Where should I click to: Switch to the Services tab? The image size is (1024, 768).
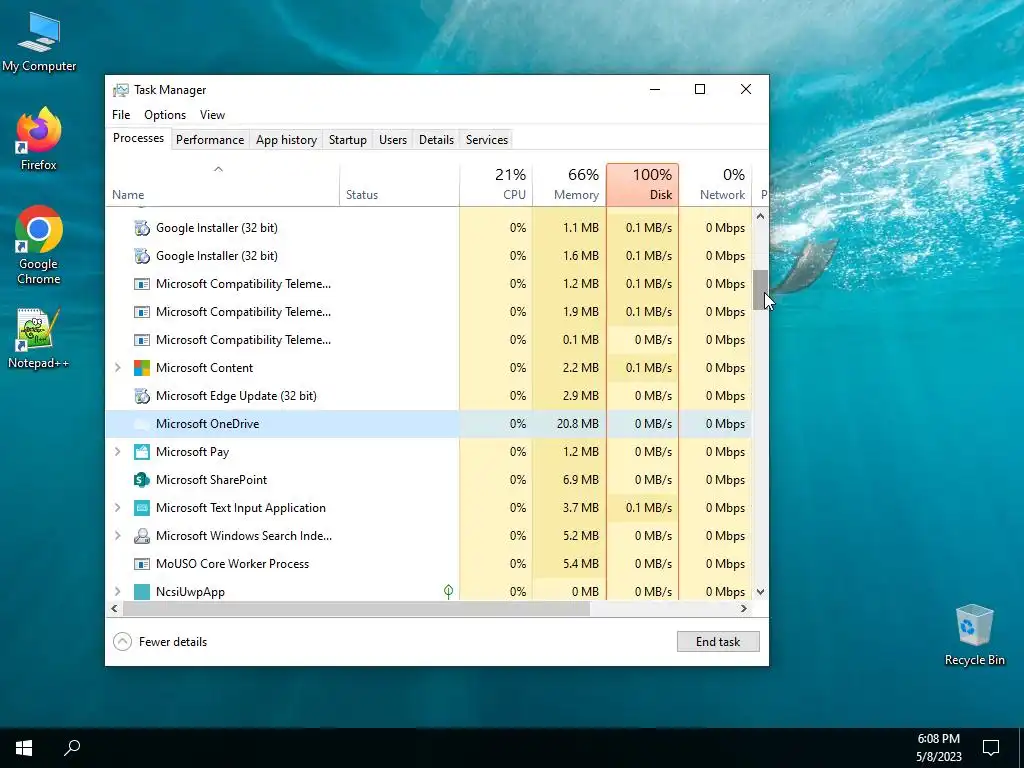pyautogui.click(x=487, y=140)
